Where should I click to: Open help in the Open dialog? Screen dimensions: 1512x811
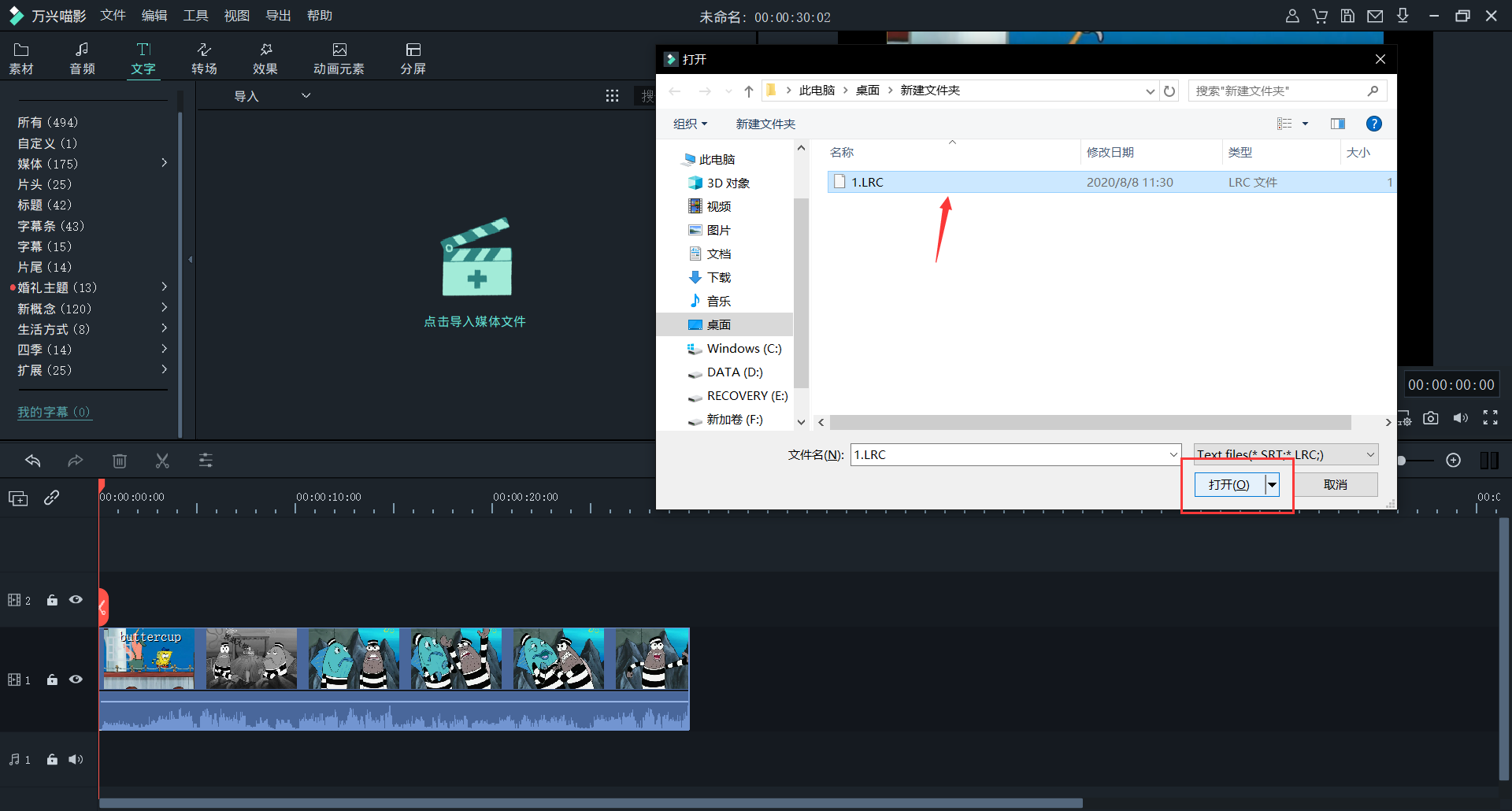tap(1374, 124)
